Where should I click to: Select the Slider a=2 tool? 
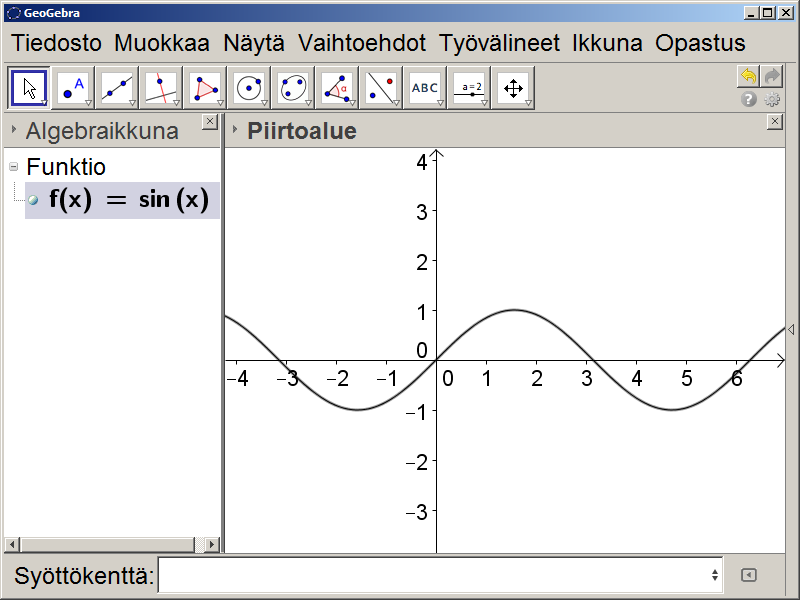468,88
